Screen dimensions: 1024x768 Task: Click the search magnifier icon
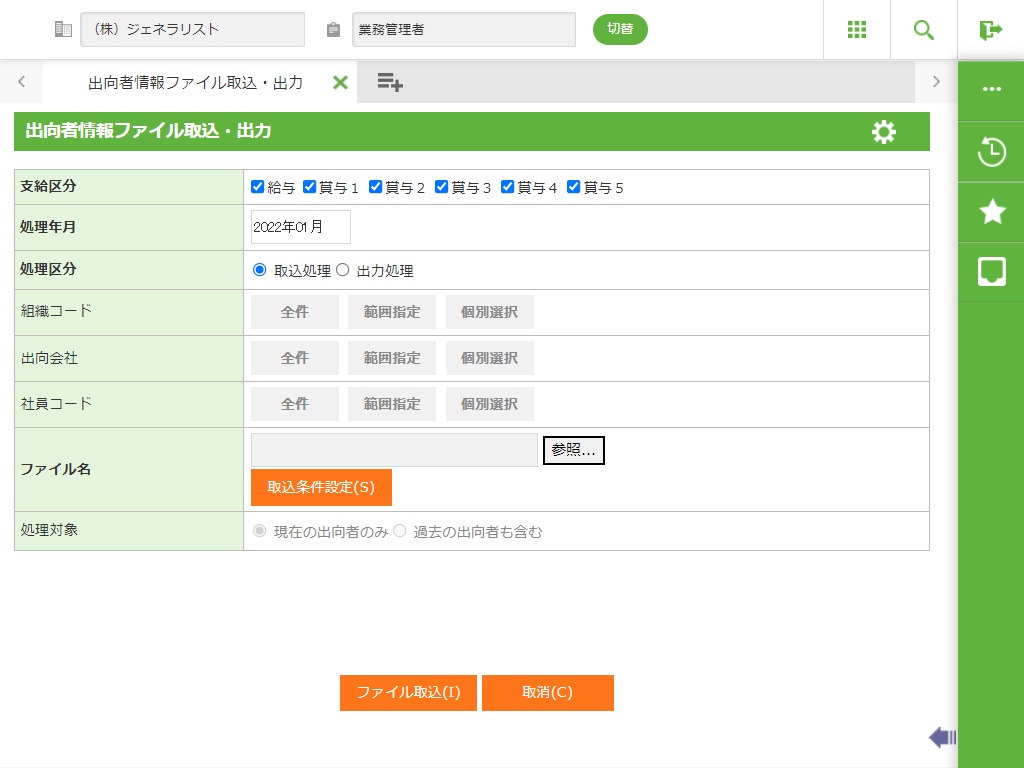924,30
